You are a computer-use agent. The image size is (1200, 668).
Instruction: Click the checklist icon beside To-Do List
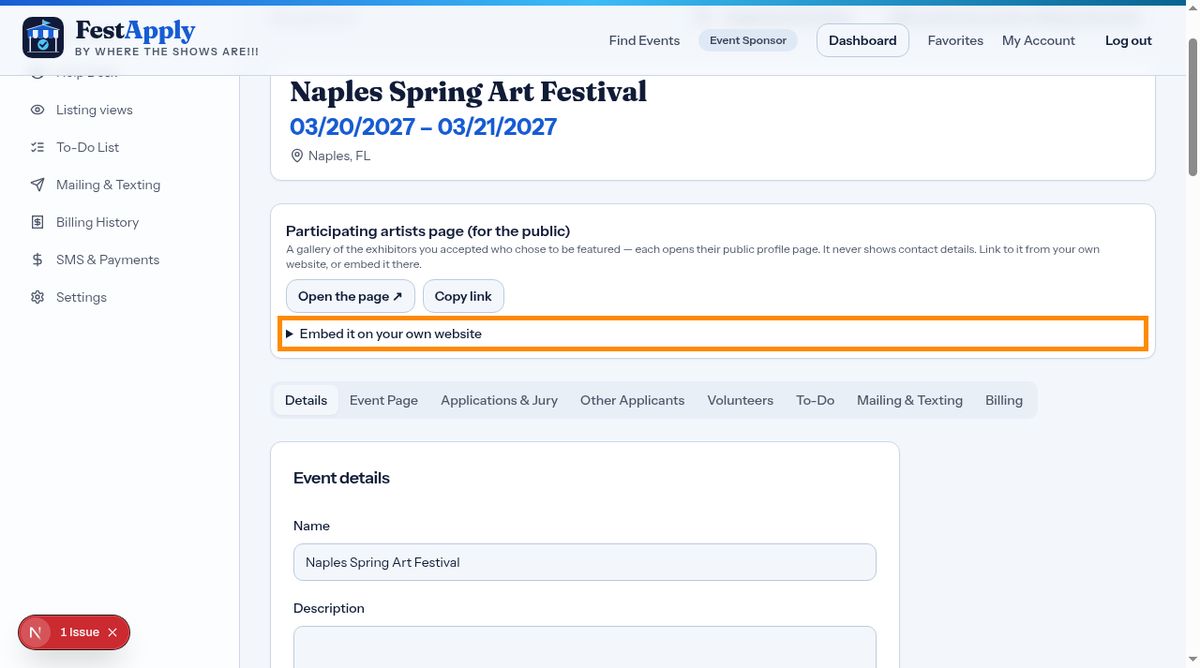click(x=37, y=147)
